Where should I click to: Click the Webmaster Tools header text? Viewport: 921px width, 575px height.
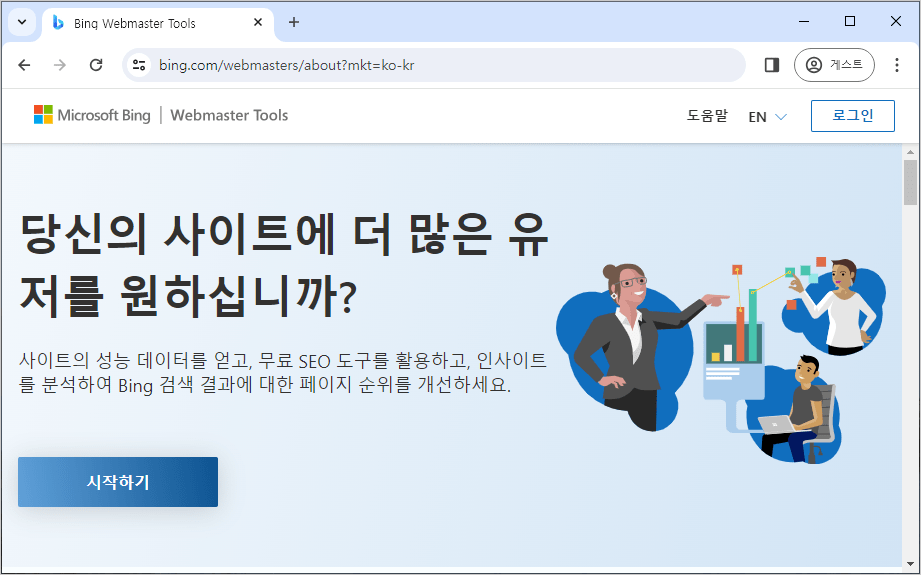[x=229, y=115]
